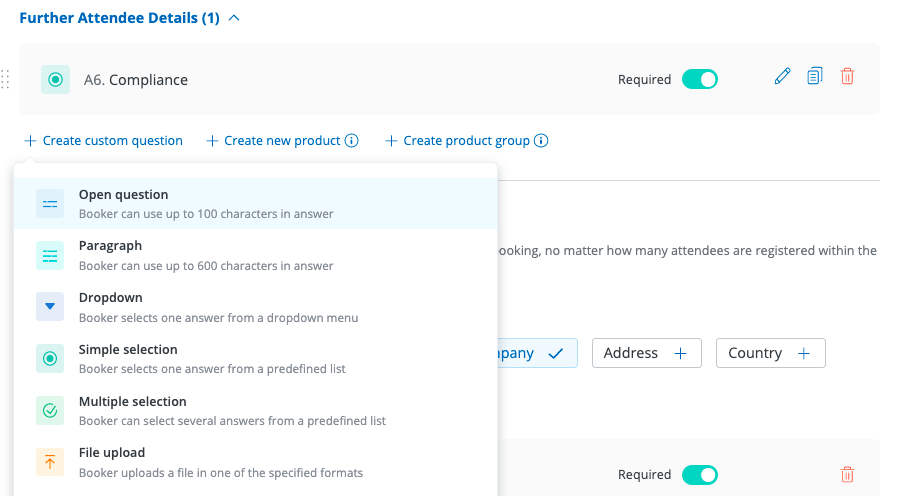Delete the A6. Compliance question
906x496 pixels.
[x=847, y=76]
